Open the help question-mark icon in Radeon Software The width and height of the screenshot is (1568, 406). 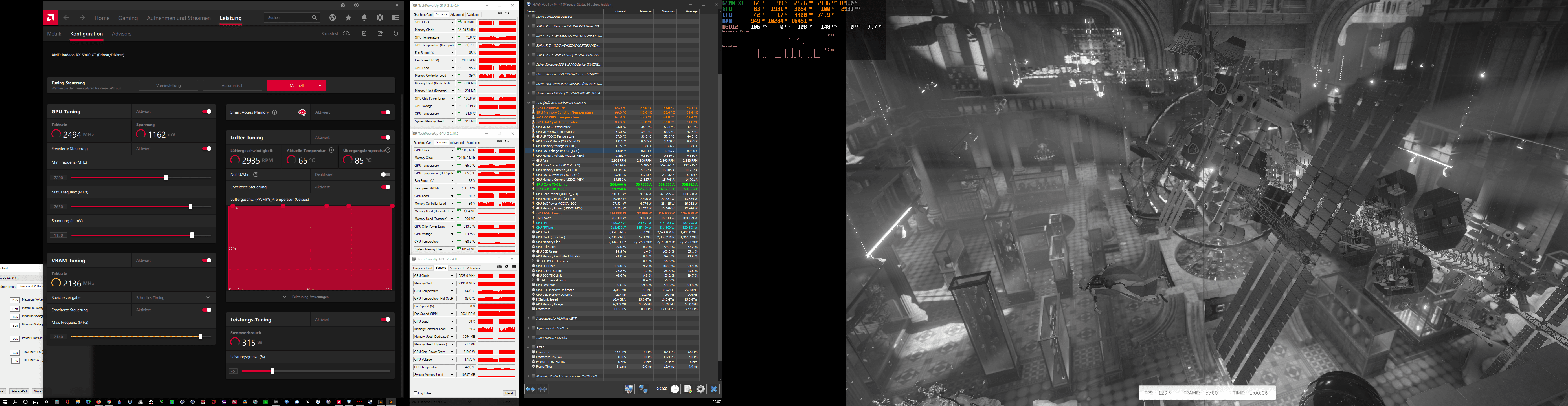[x=356, y=5]
